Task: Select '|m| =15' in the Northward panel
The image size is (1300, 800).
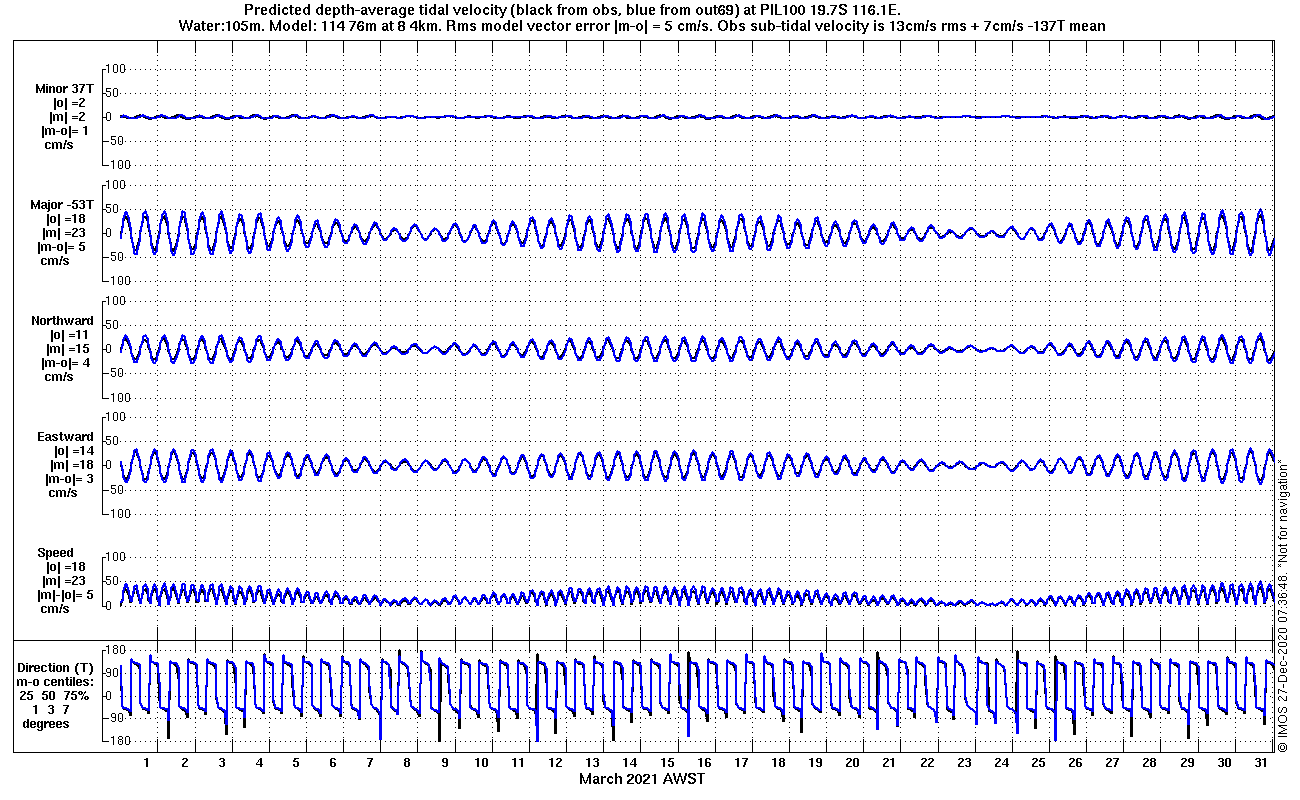Action: pos(68,349)
